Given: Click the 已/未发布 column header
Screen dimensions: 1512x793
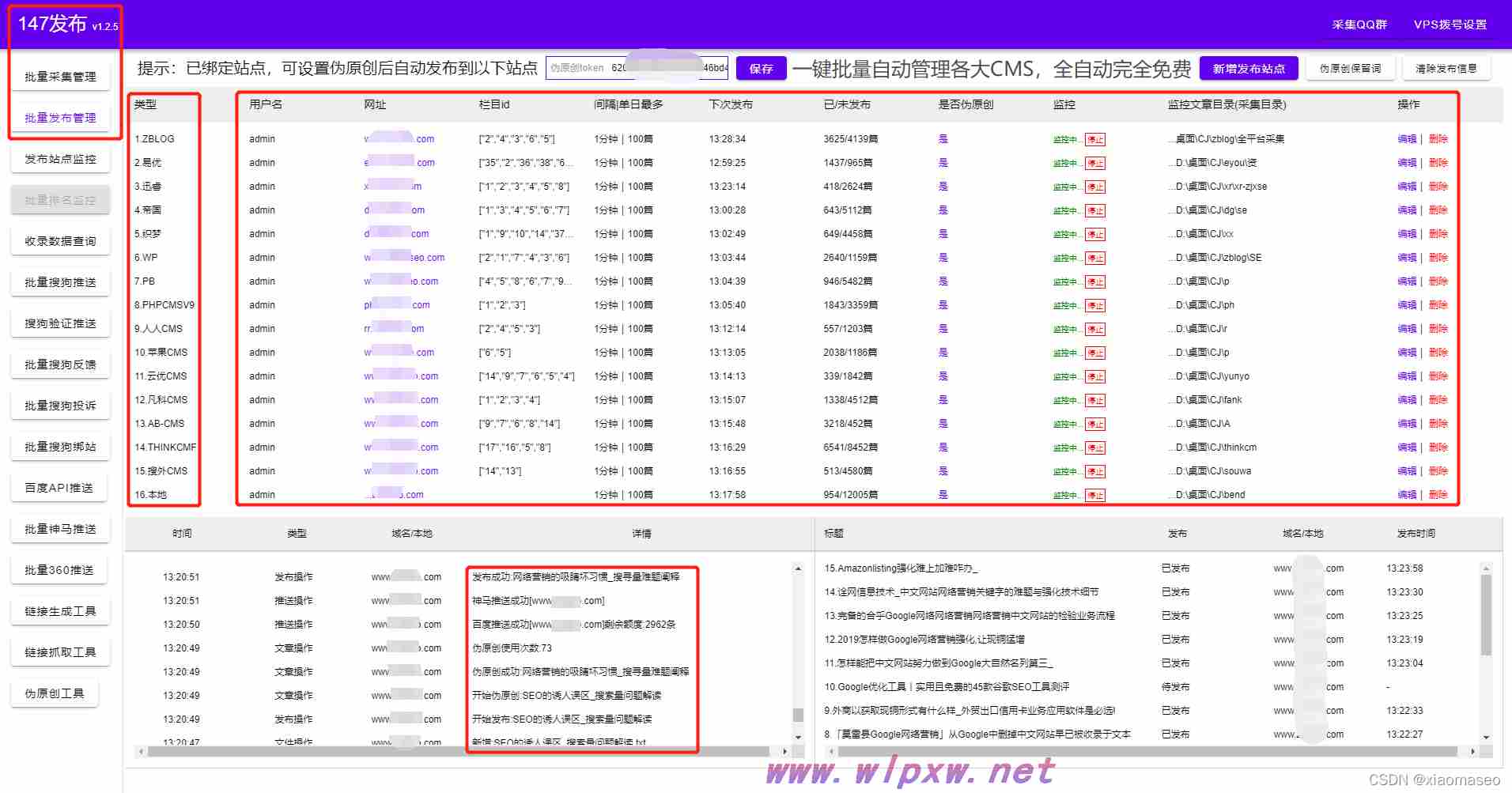Looking at the screenshot, I should (847, 104).
